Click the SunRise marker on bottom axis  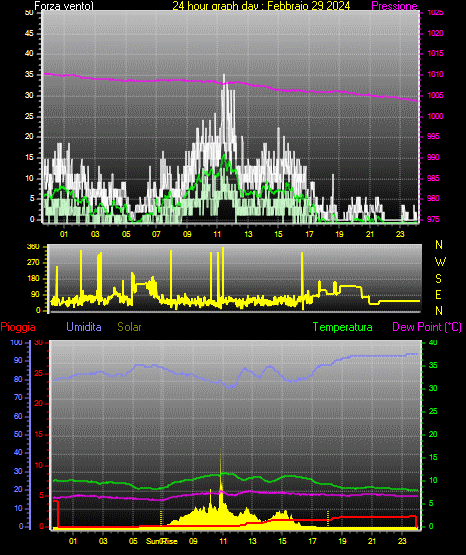coord(162,541)
